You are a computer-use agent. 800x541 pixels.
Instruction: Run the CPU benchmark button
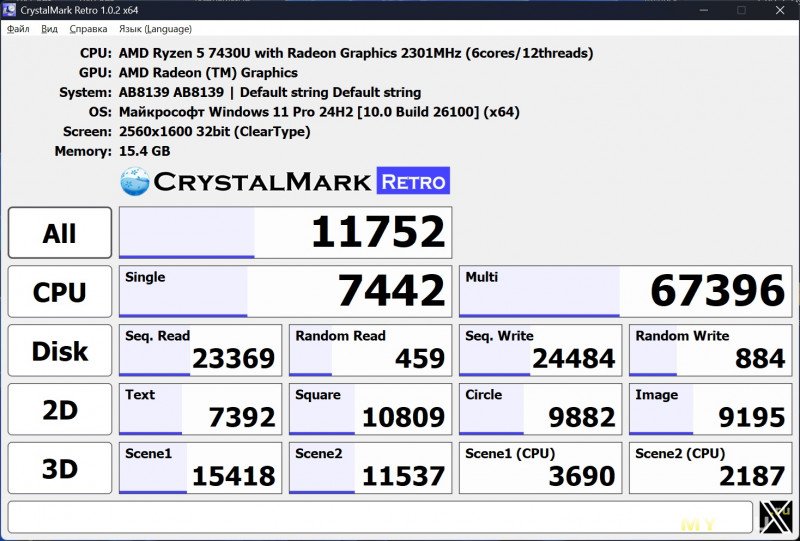[60, 291]
